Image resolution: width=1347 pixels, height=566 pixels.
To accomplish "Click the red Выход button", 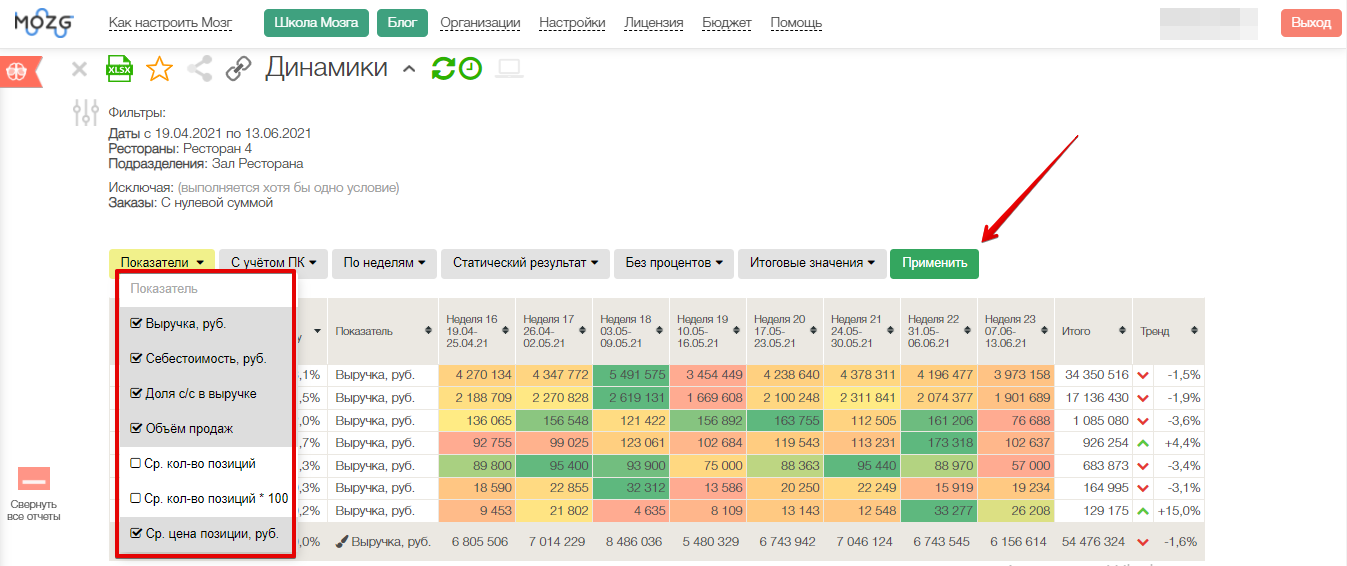I will pos(1310,23).
